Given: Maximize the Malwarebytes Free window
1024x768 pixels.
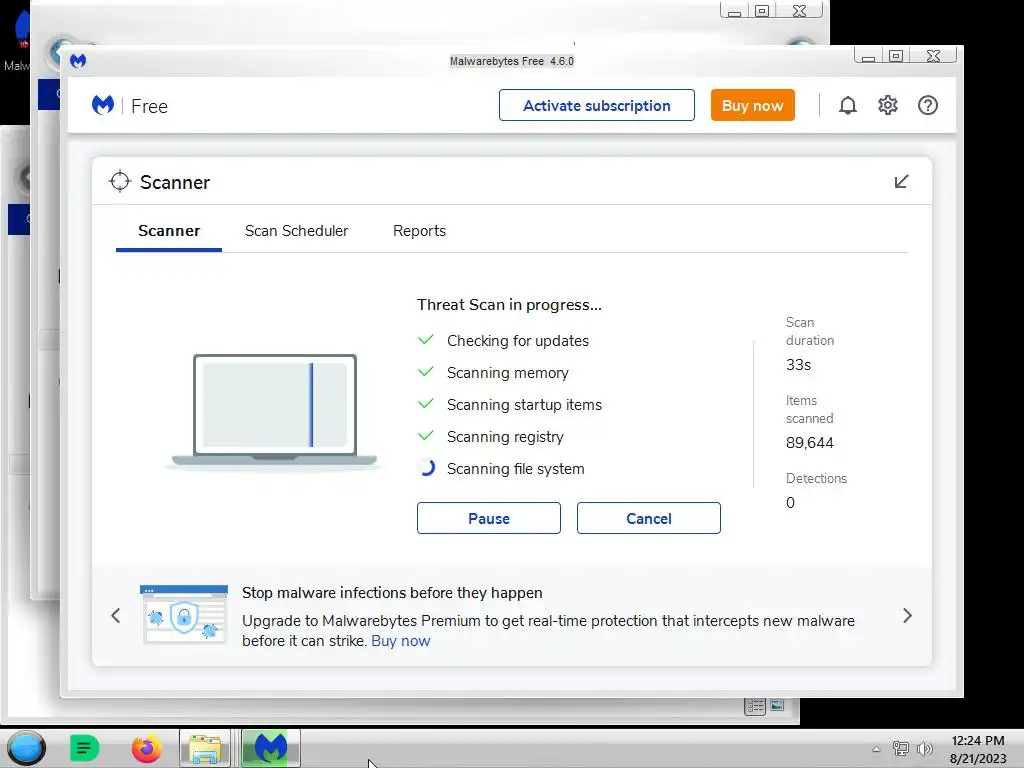Looking at the screenshot, I should point(896,56).
